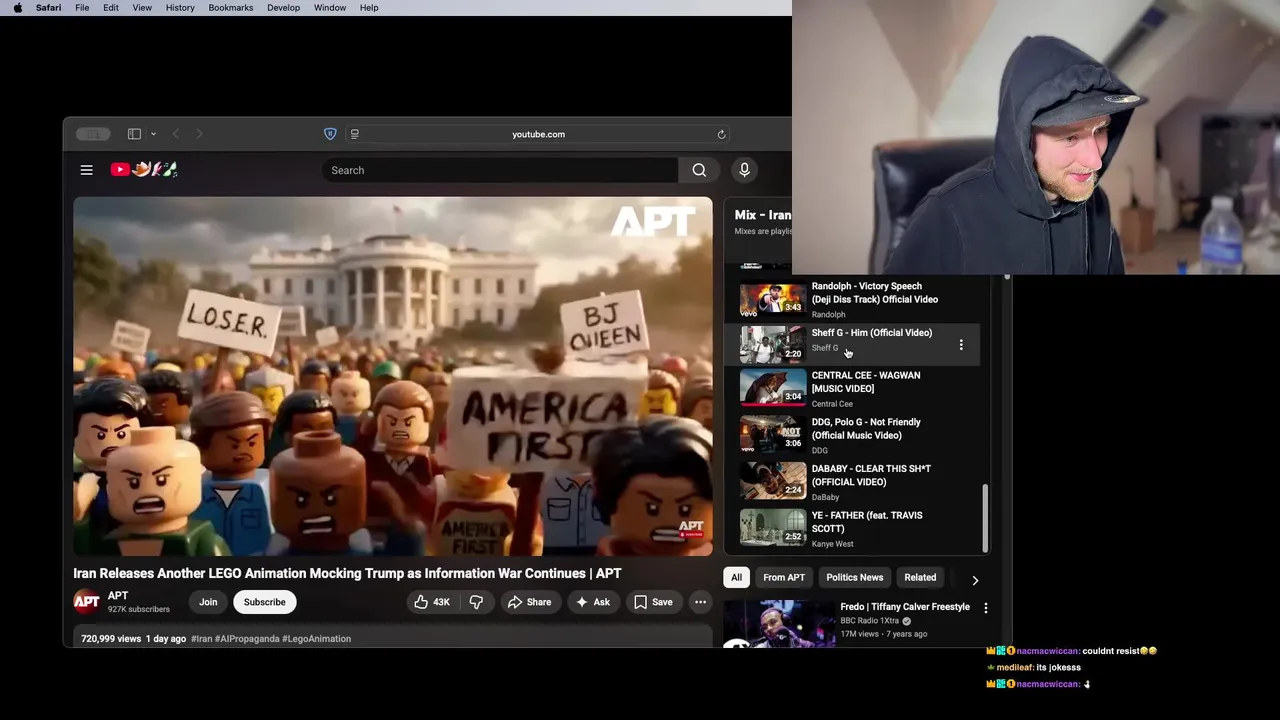Save the video to a playlist
This screenshot has height=720, width=1280.
click(x=653, y=602)
